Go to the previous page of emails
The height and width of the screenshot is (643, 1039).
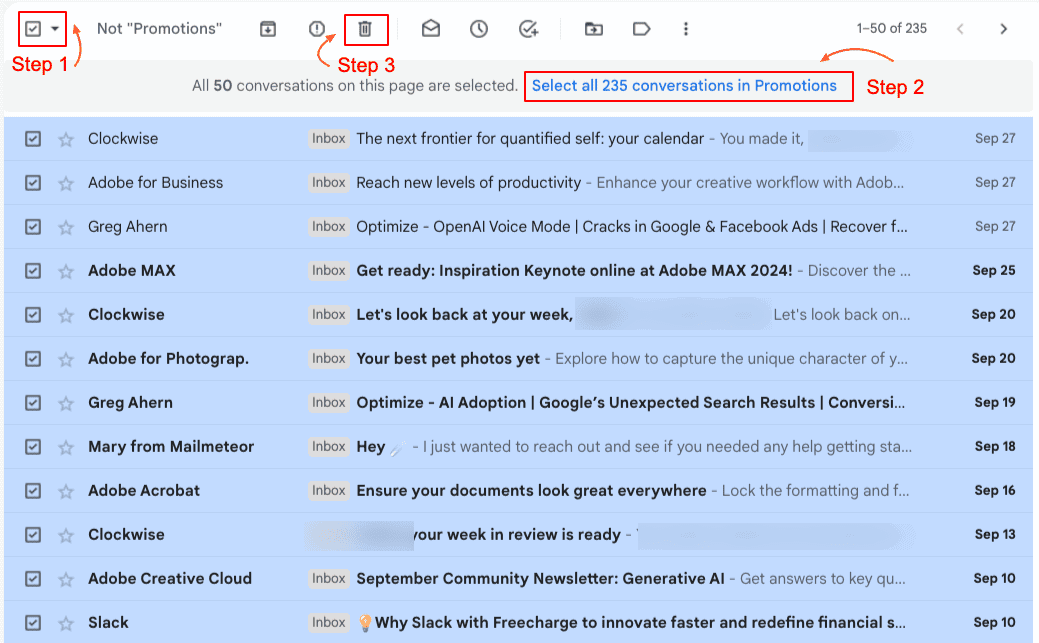[960, 29]
